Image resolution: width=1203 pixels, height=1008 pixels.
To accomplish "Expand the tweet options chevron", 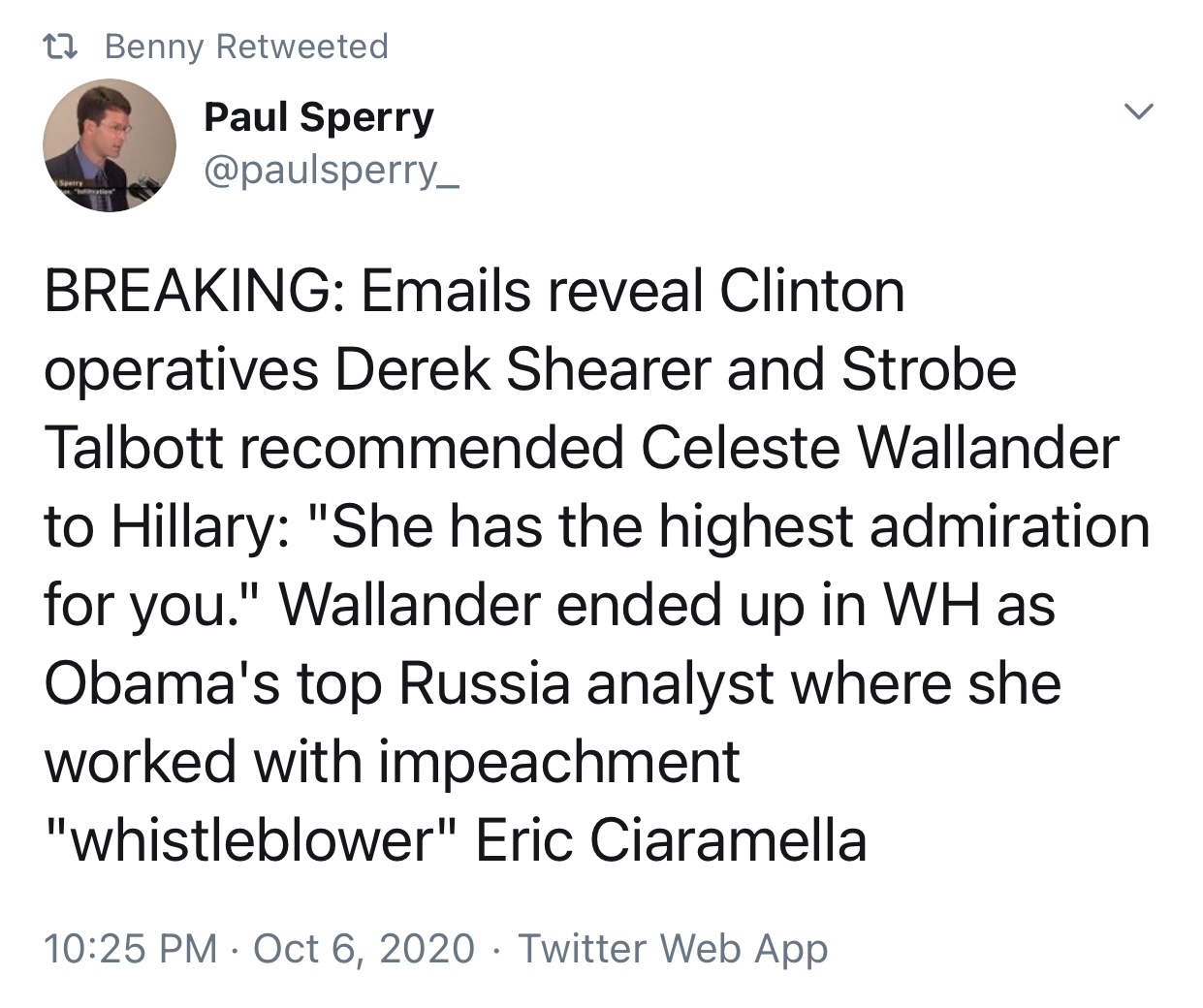I will click(1139, 112).
